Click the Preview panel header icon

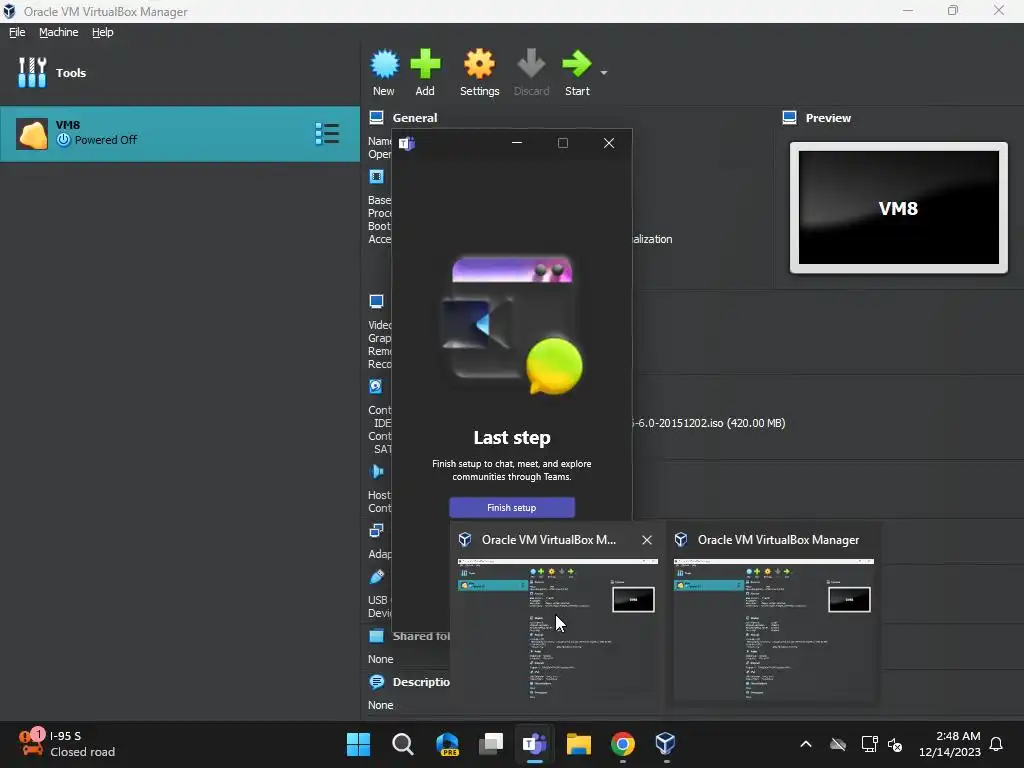tap(790, 118)
